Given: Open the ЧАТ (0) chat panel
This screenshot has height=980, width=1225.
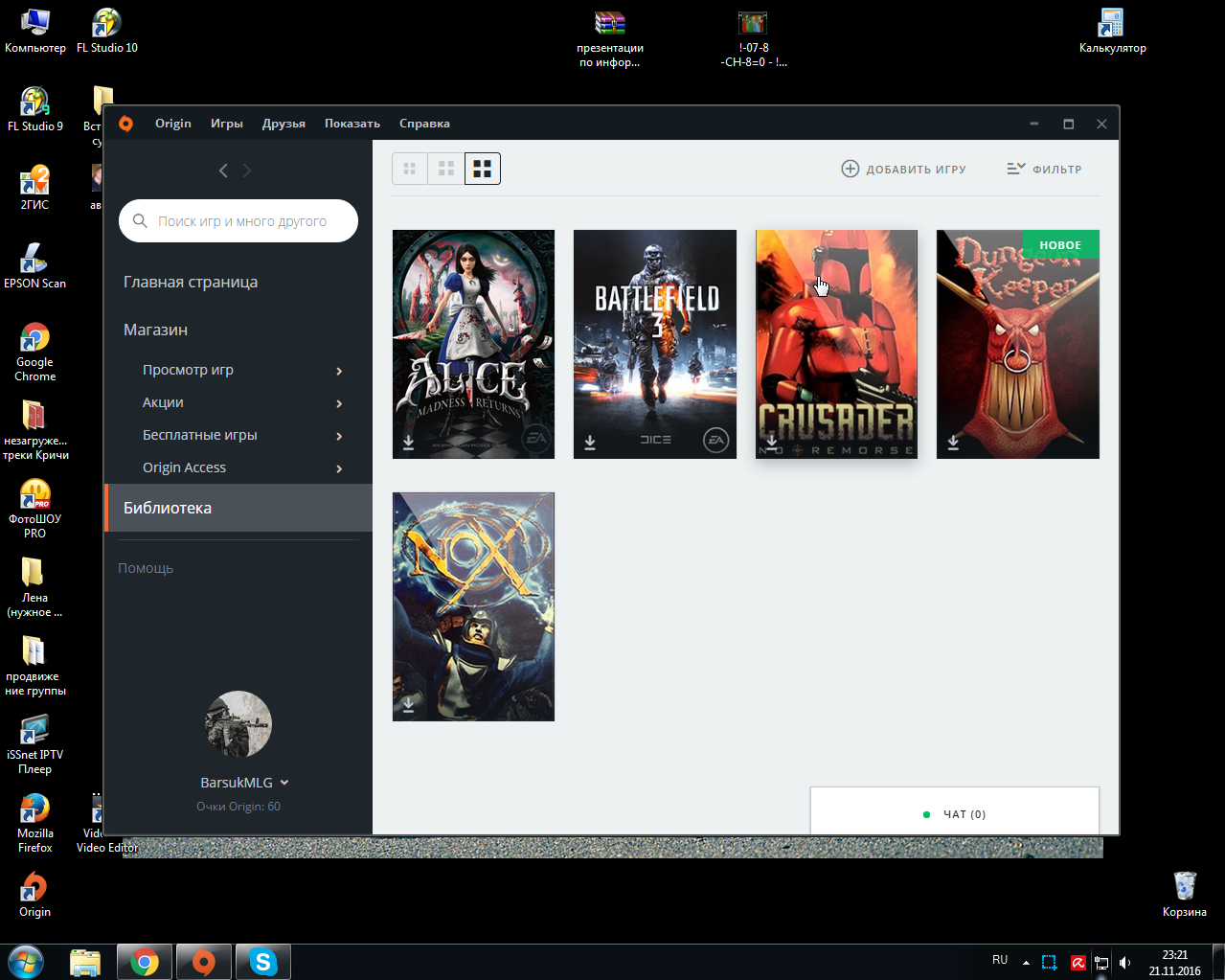Looking at the screenshot, I should [x=955, y=812].
